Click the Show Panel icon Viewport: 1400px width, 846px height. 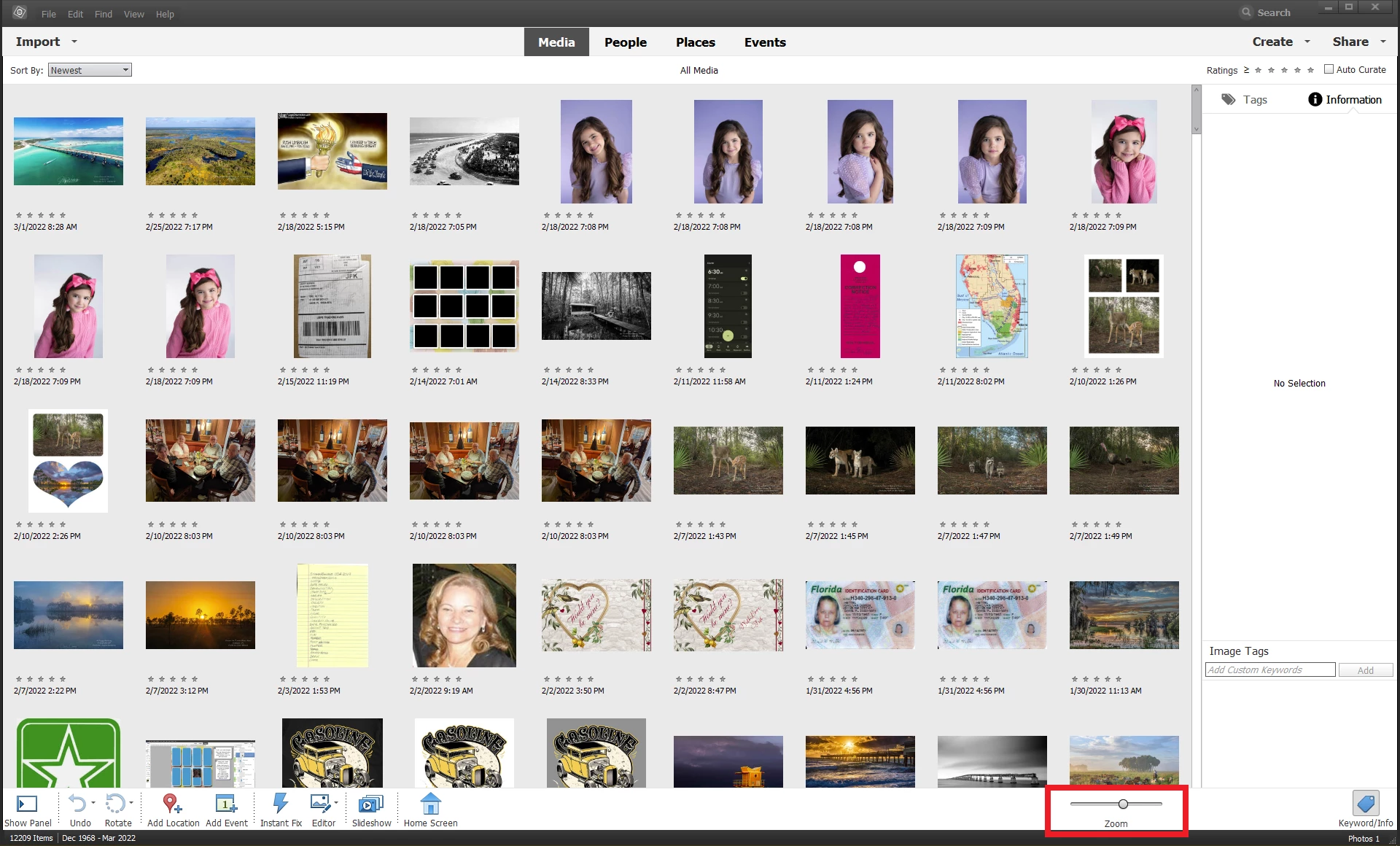tap(27, 804)
